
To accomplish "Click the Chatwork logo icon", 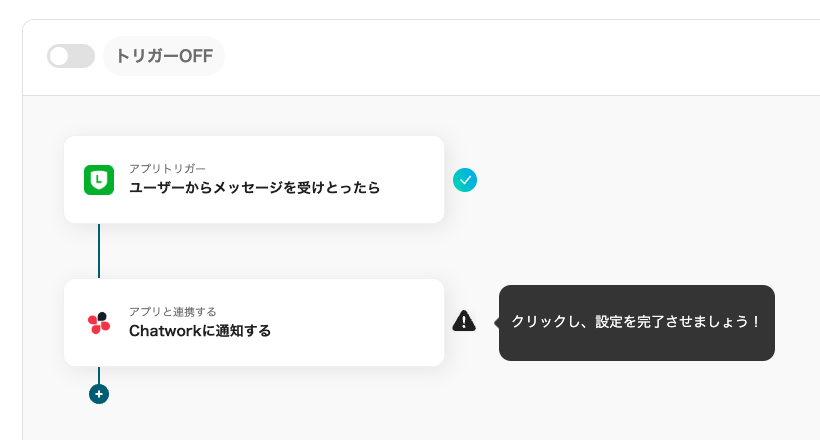I will tap(99, 322).
